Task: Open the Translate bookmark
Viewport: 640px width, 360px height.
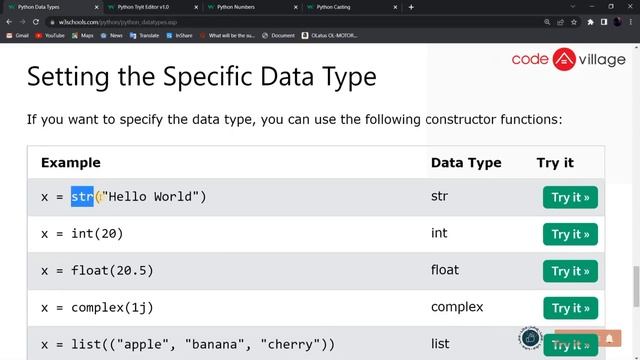Action: pyautogui.click(x=144, y=36)
